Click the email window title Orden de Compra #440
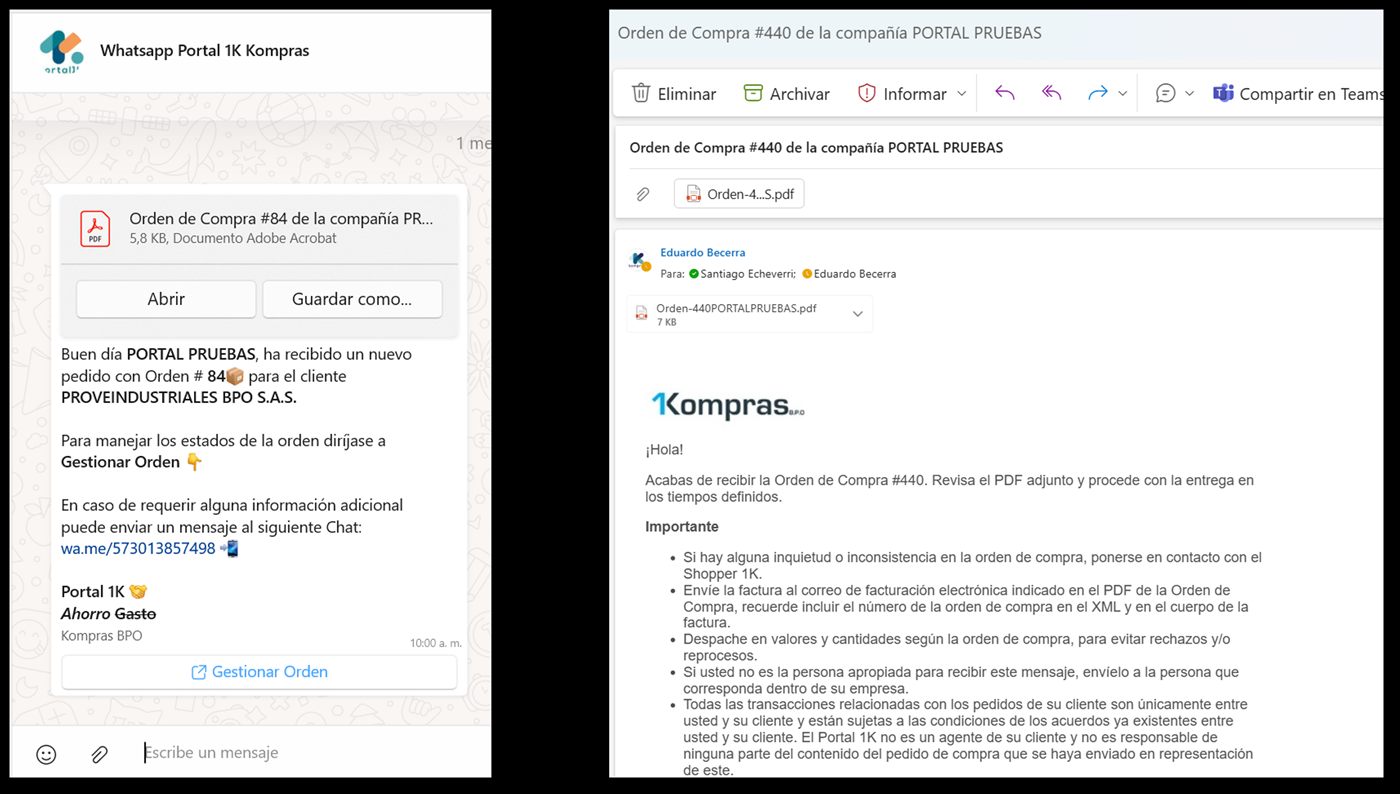 point(830,33)
